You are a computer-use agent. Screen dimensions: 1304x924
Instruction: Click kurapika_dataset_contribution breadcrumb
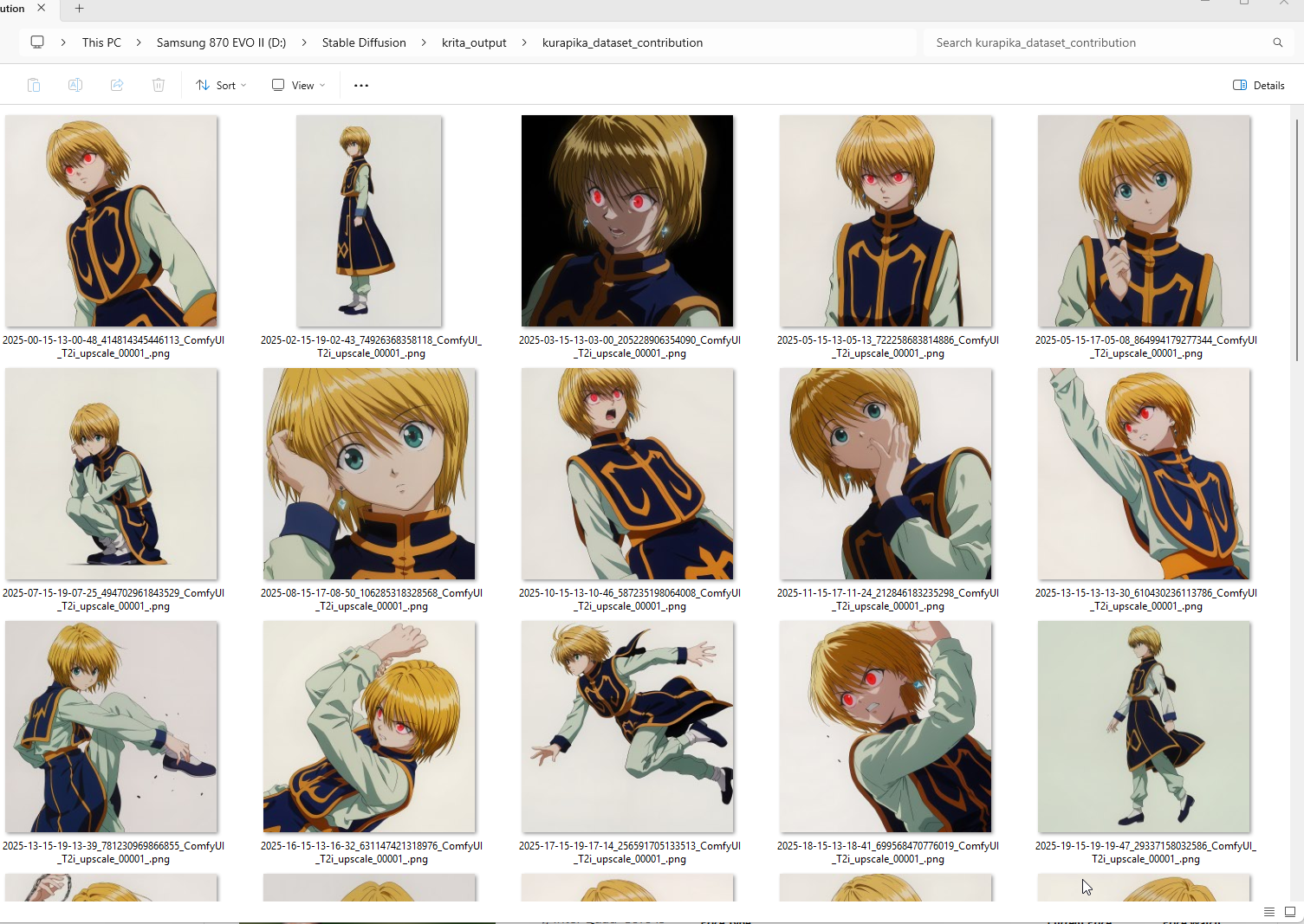(x=622, y=42)
